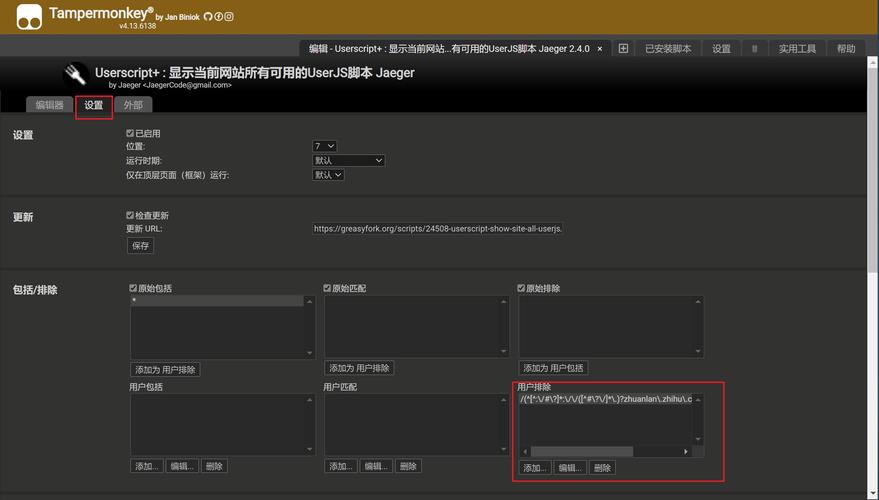Click the 保存 button

tap(140, 246)
